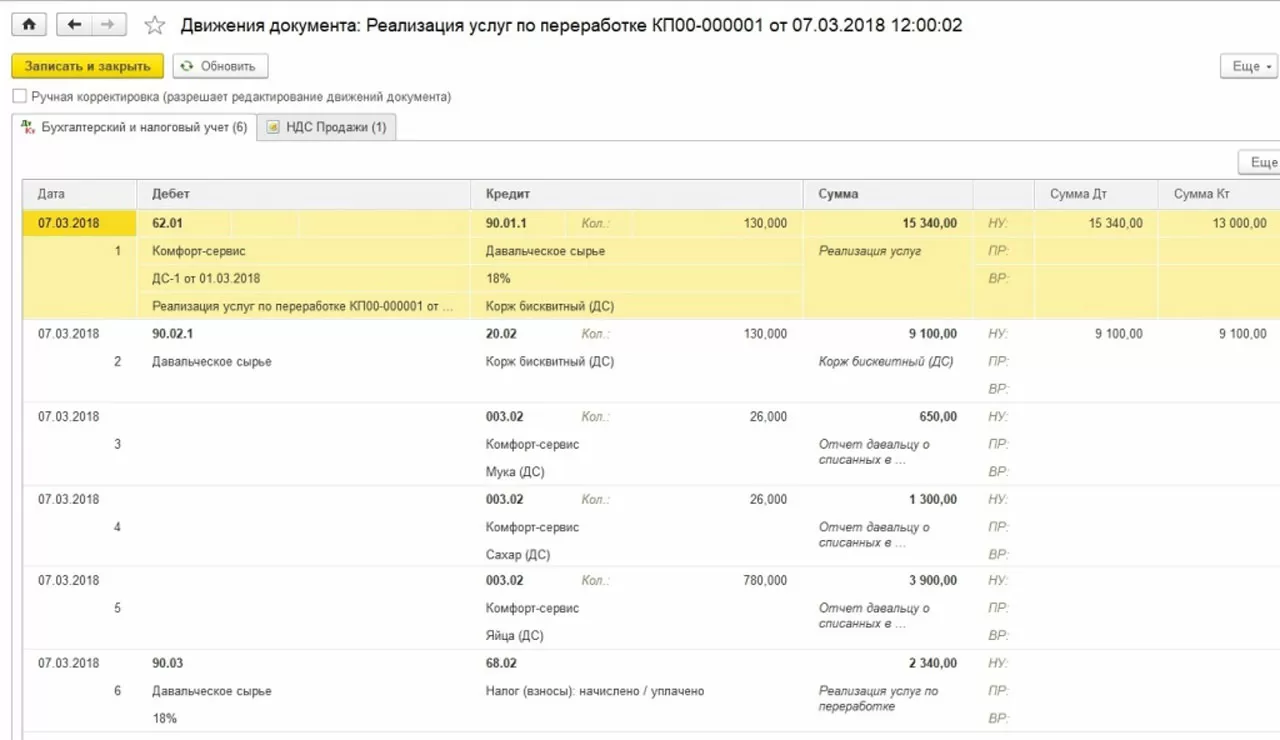Go back with the left arrow
This screenshot has width=1280, height=740.
[x=74, y=25]
